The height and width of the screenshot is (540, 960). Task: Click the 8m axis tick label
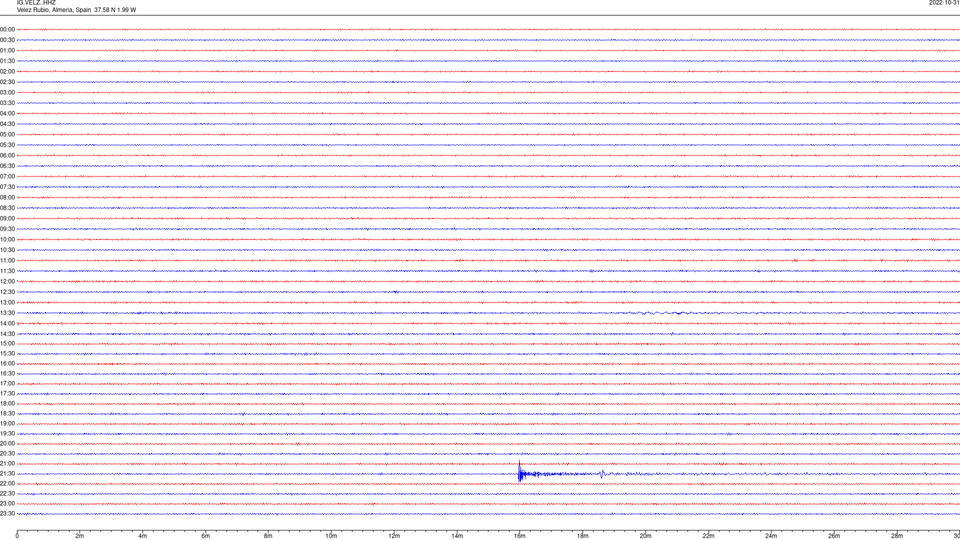click(268, 536)
